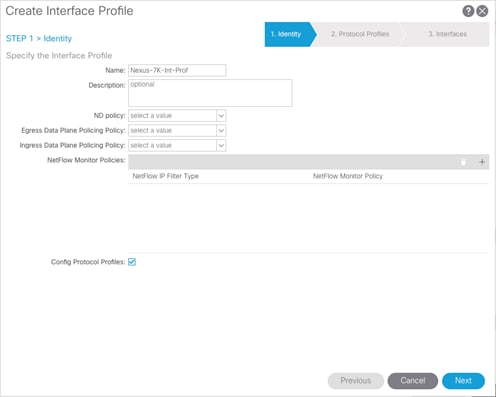Toggle Config Protocol Profiles checkbox

[x=132, y=262]
